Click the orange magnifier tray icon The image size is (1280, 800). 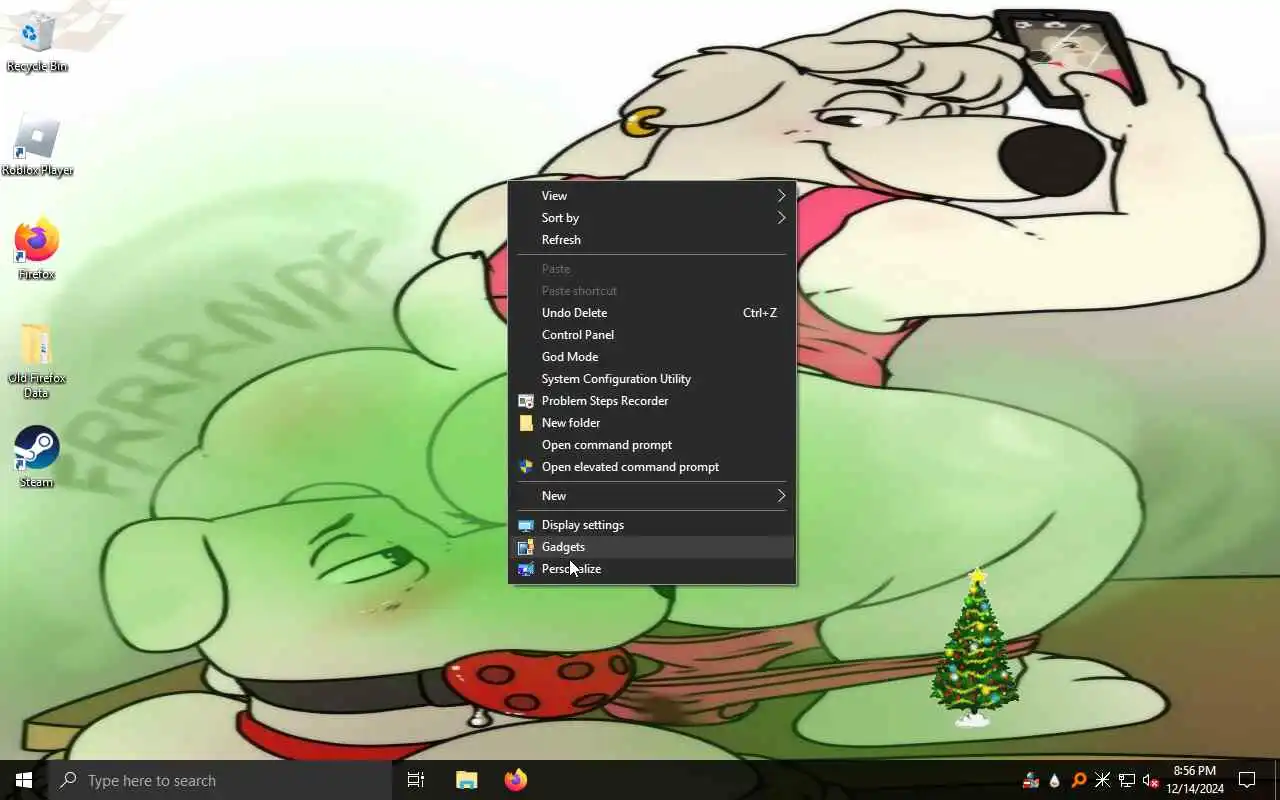click(x=1079, y=781)
